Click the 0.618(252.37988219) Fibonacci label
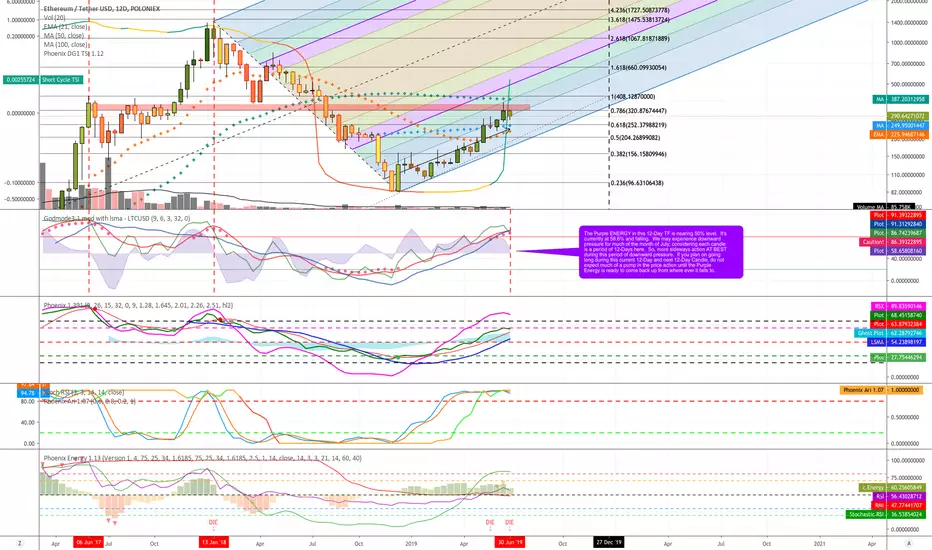The image size is (932, 550). click(x=638, y=125)
